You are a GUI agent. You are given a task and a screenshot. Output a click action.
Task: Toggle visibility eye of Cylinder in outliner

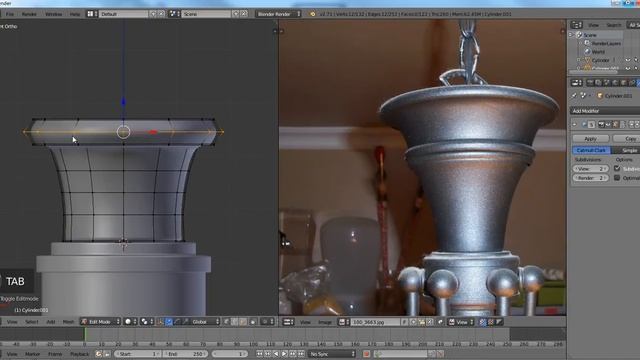tap(628, 60)
